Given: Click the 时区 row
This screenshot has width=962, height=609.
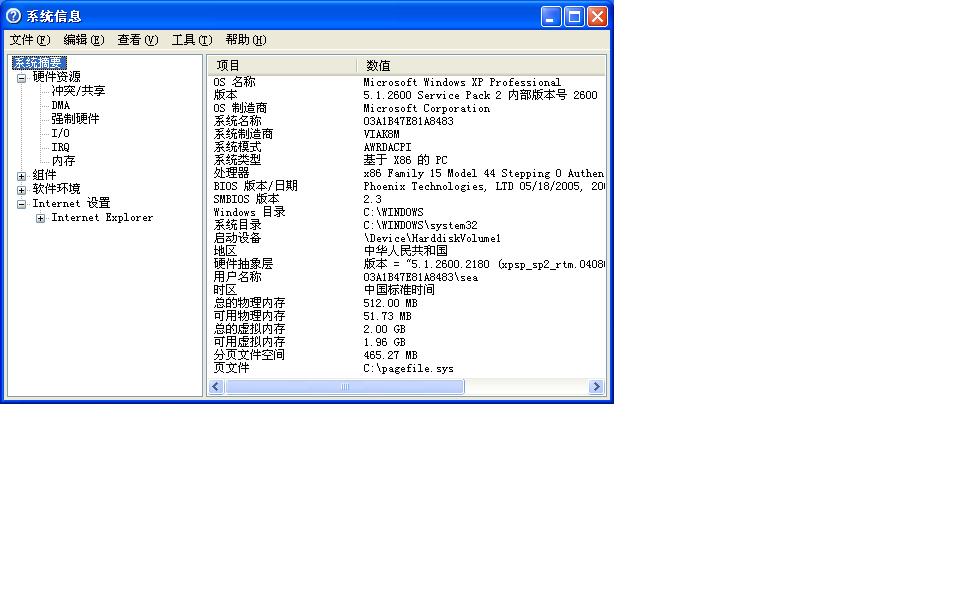Looking at the screenshot, I should point(407,290).
